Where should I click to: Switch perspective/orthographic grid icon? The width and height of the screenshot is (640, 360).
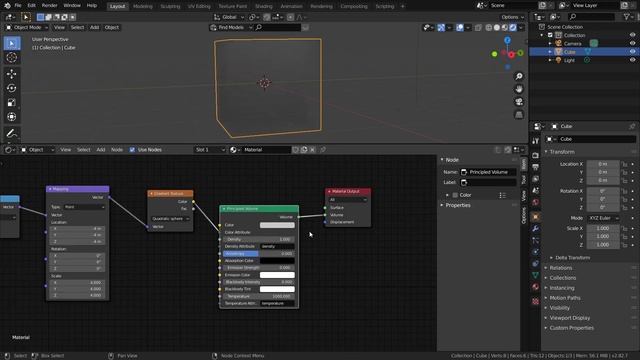tap(519, 115)
